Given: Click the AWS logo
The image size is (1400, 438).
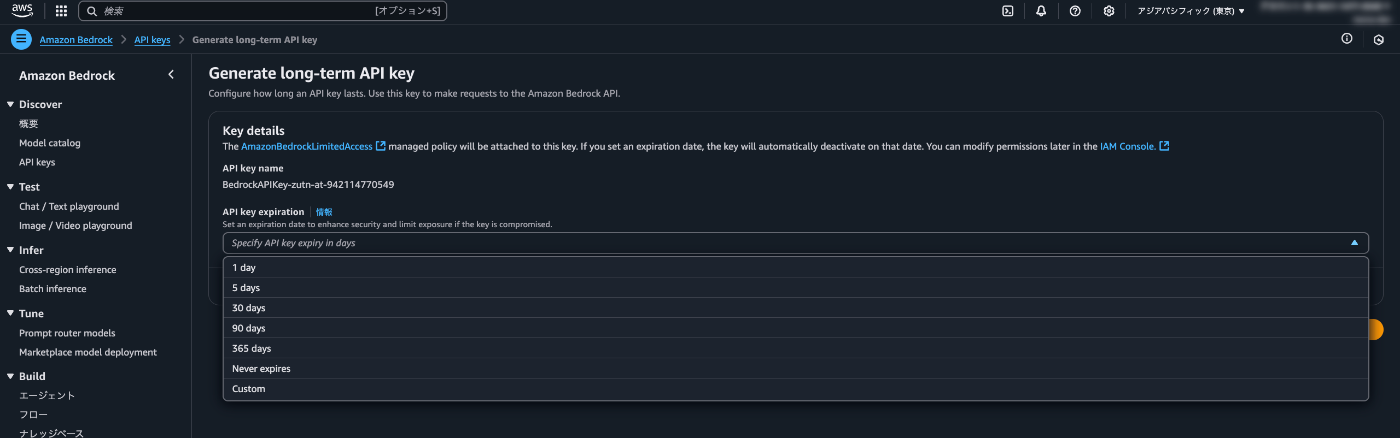Looking at the screenshot, I should pos(22,11).
